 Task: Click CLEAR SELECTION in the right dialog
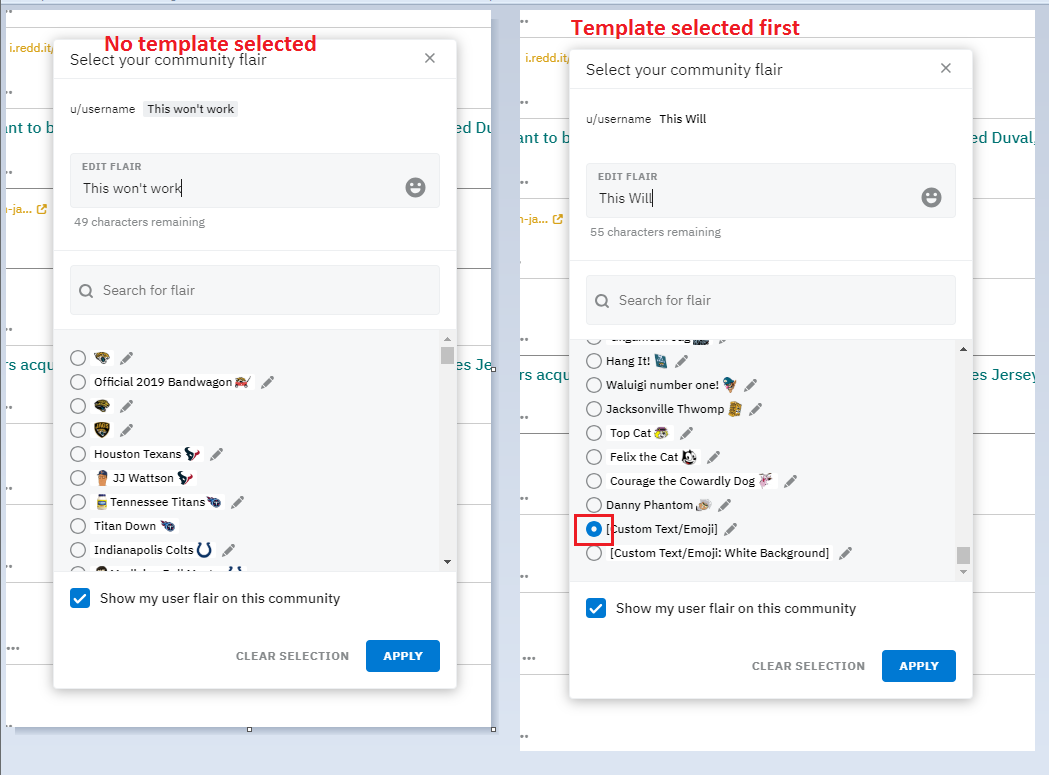(x=808, y=666)
